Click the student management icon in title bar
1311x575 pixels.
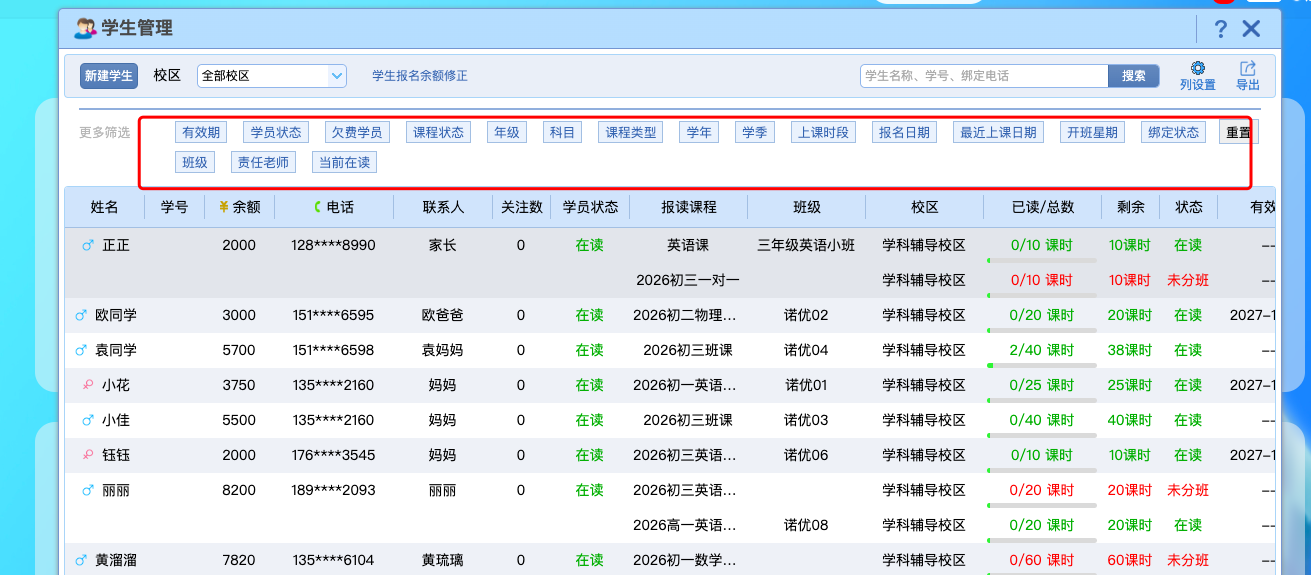(85, 28)
